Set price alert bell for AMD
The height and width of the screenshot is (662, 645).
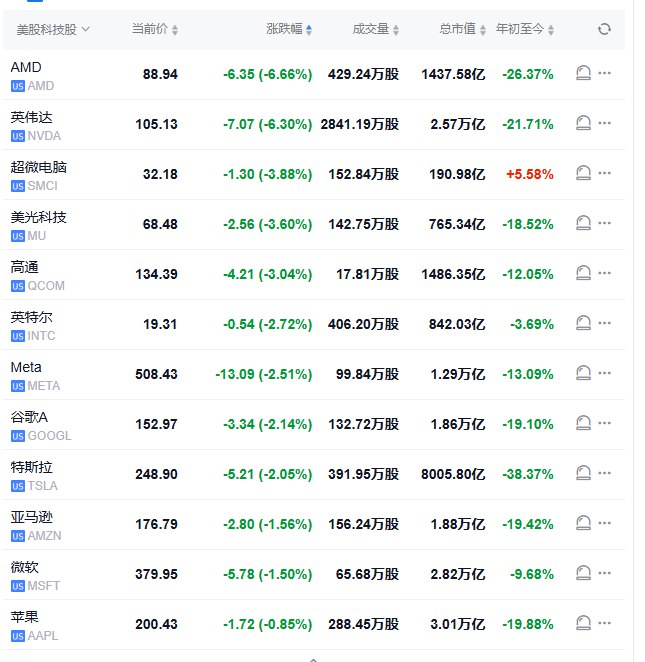(x=583, y=73)
